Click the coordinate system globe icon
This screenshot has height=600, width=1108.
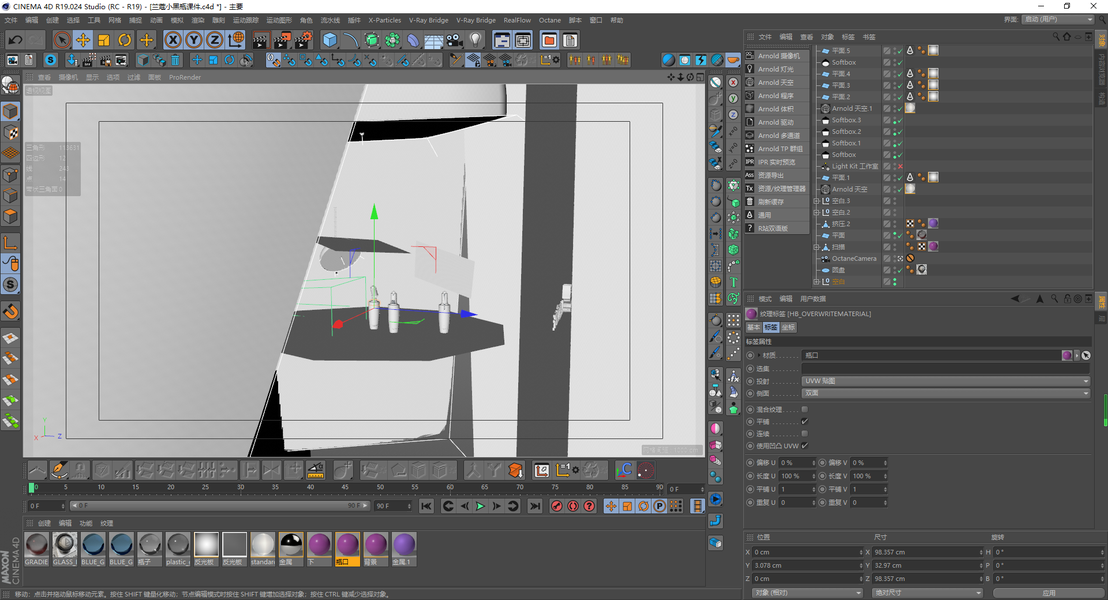coord(236,40)
